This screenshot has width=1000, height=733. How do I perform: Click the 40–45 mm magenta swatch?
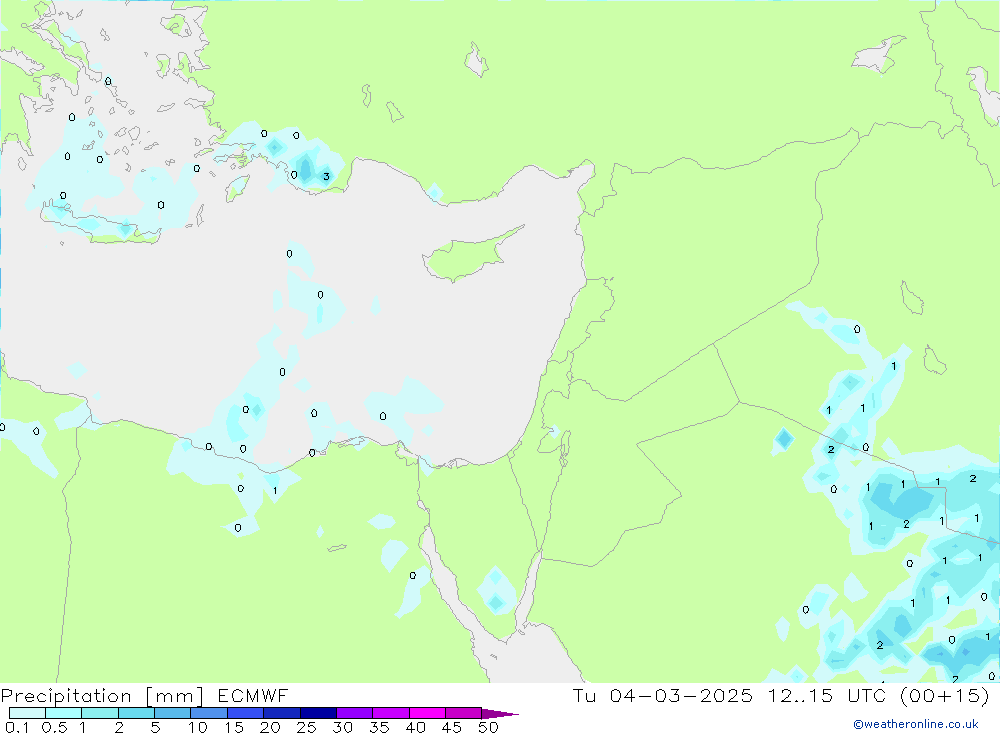(427, 713)
